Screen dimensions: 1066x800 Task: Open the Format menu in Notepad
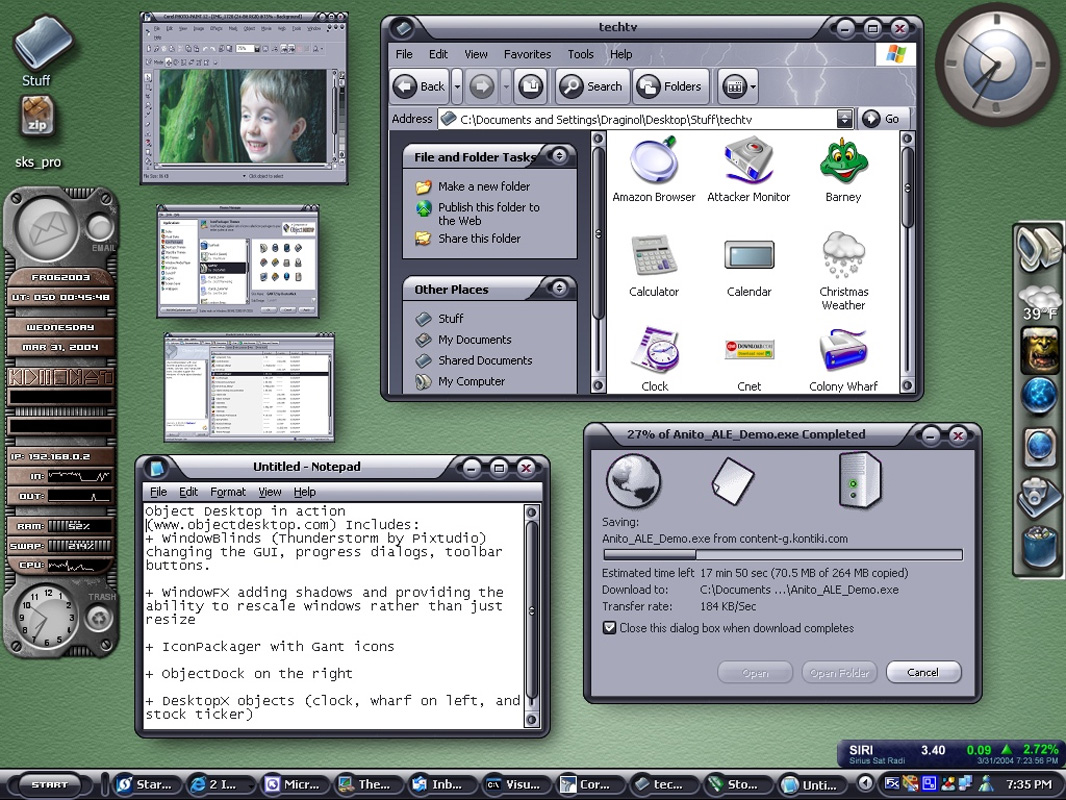[x=227, y=491]
